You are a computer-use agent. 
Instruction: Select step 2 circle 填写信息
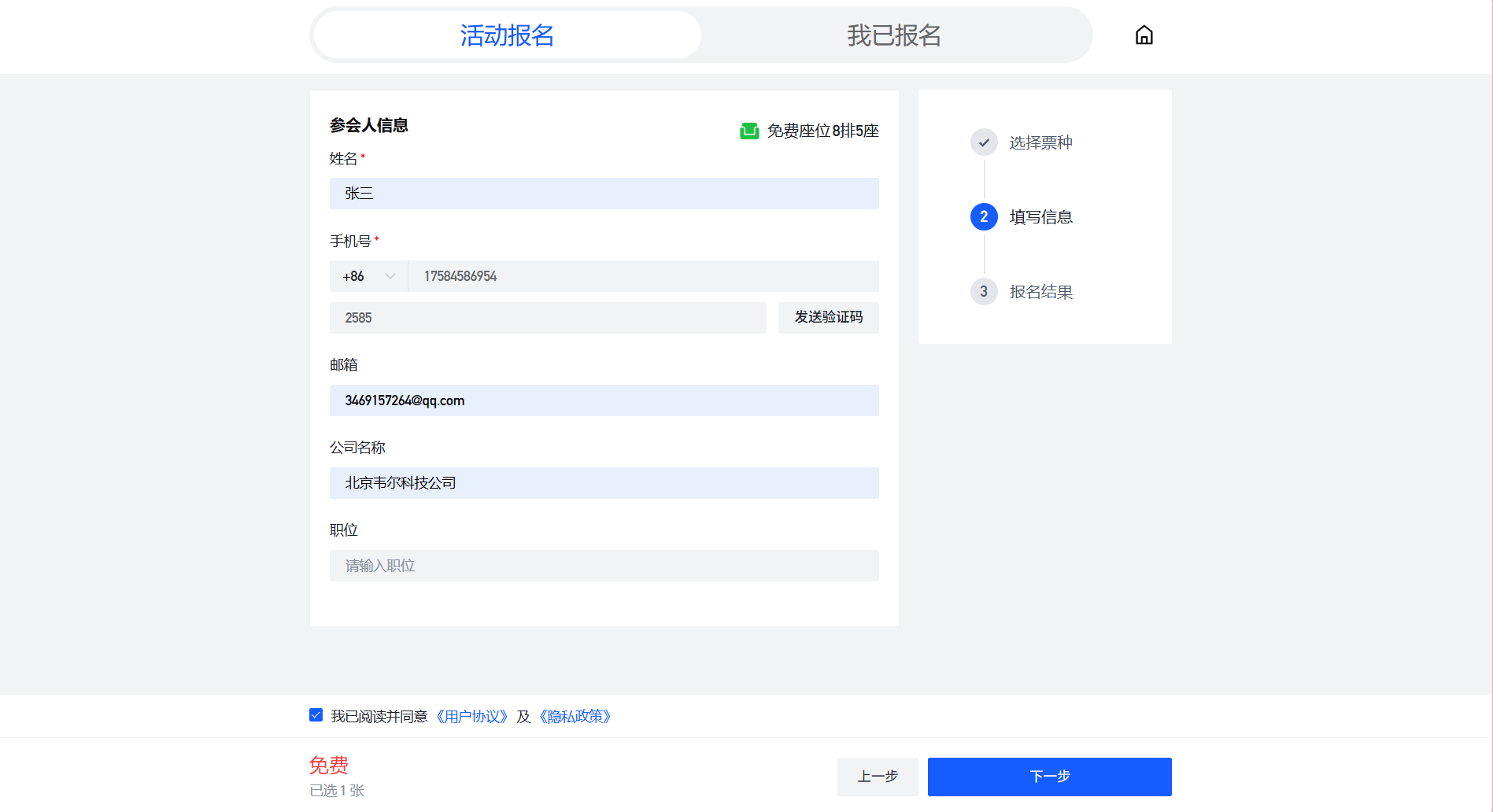(984, 217)
